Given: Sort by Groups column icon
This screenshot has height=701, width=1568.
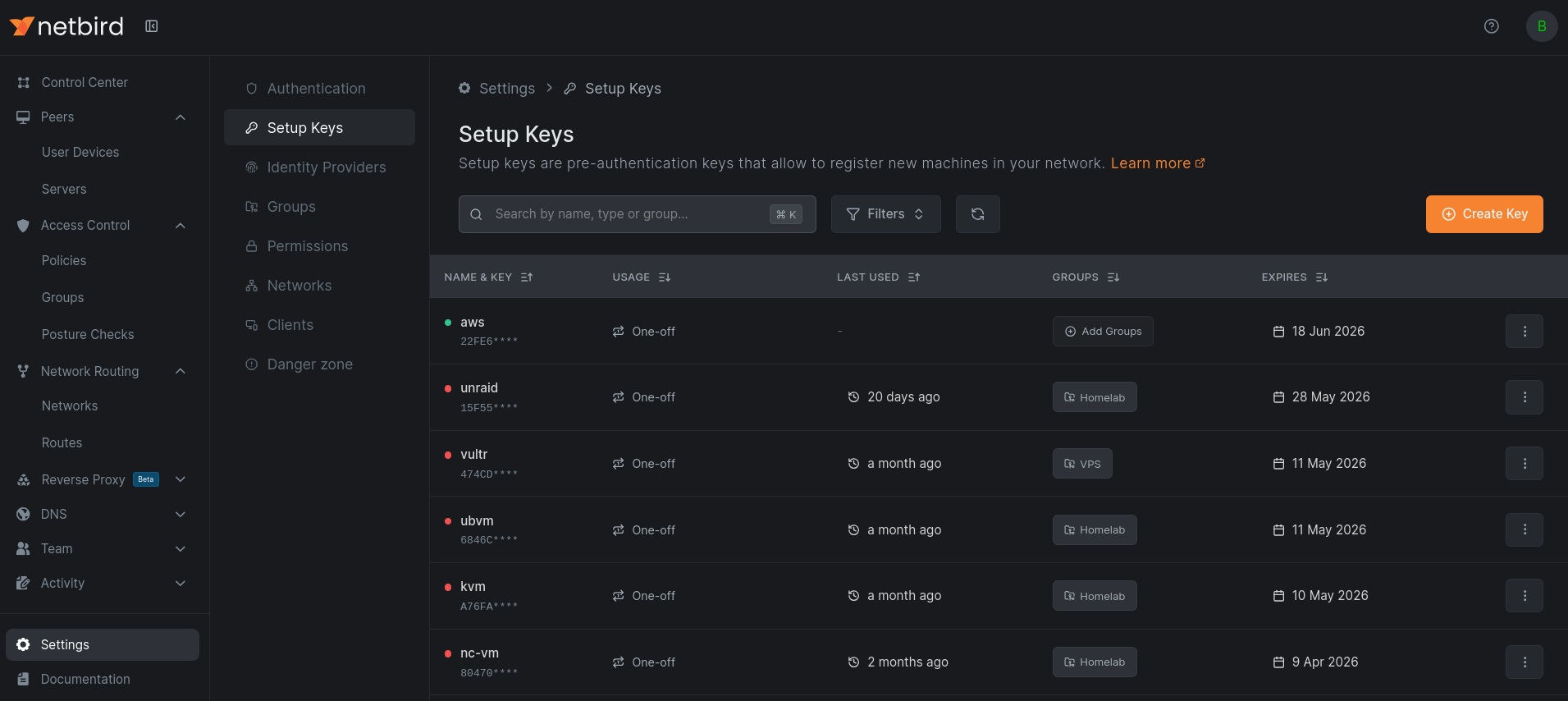Looking at the screenshot, I should (1113, 277).
